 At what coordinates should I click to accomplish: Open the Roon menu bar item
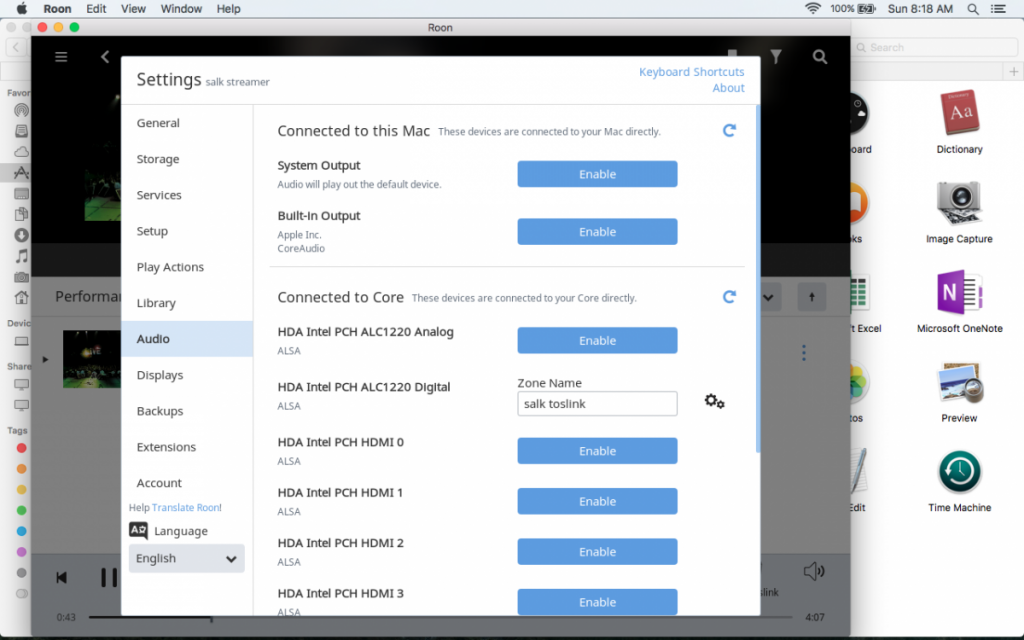[x=57, y=9]
